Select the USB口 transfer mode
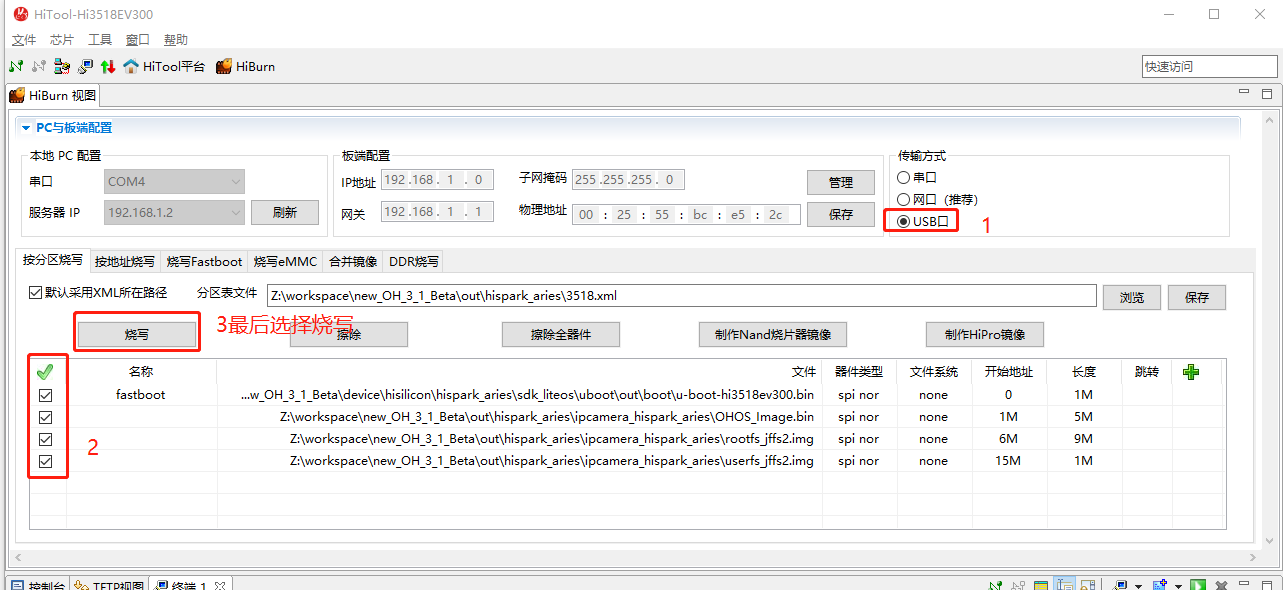Viewport: 1283px width, 590px height. click(x=904, y=221)
